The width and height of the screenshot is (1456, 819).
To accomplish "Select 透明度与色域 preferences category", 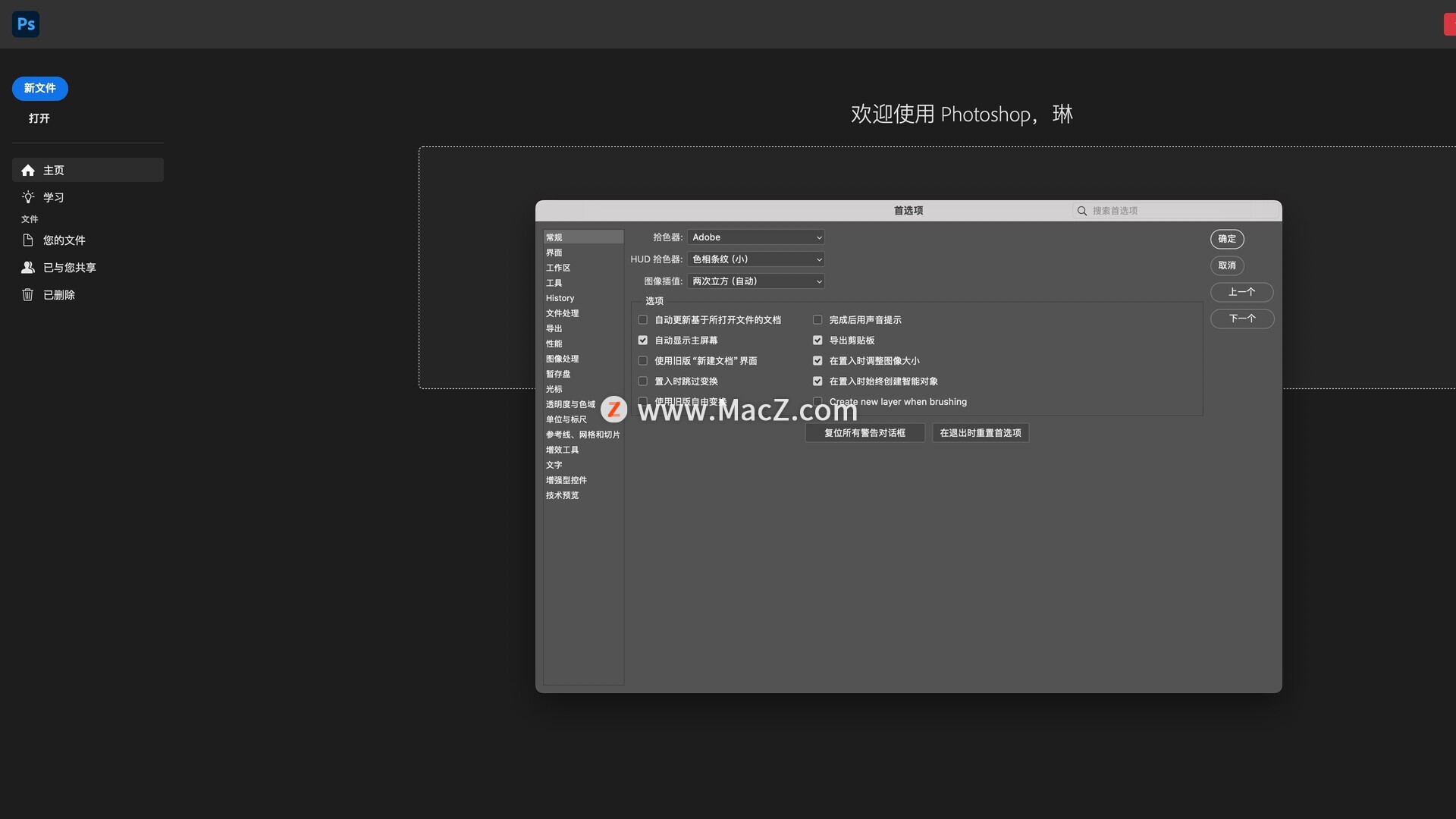I will coord(583,404).
